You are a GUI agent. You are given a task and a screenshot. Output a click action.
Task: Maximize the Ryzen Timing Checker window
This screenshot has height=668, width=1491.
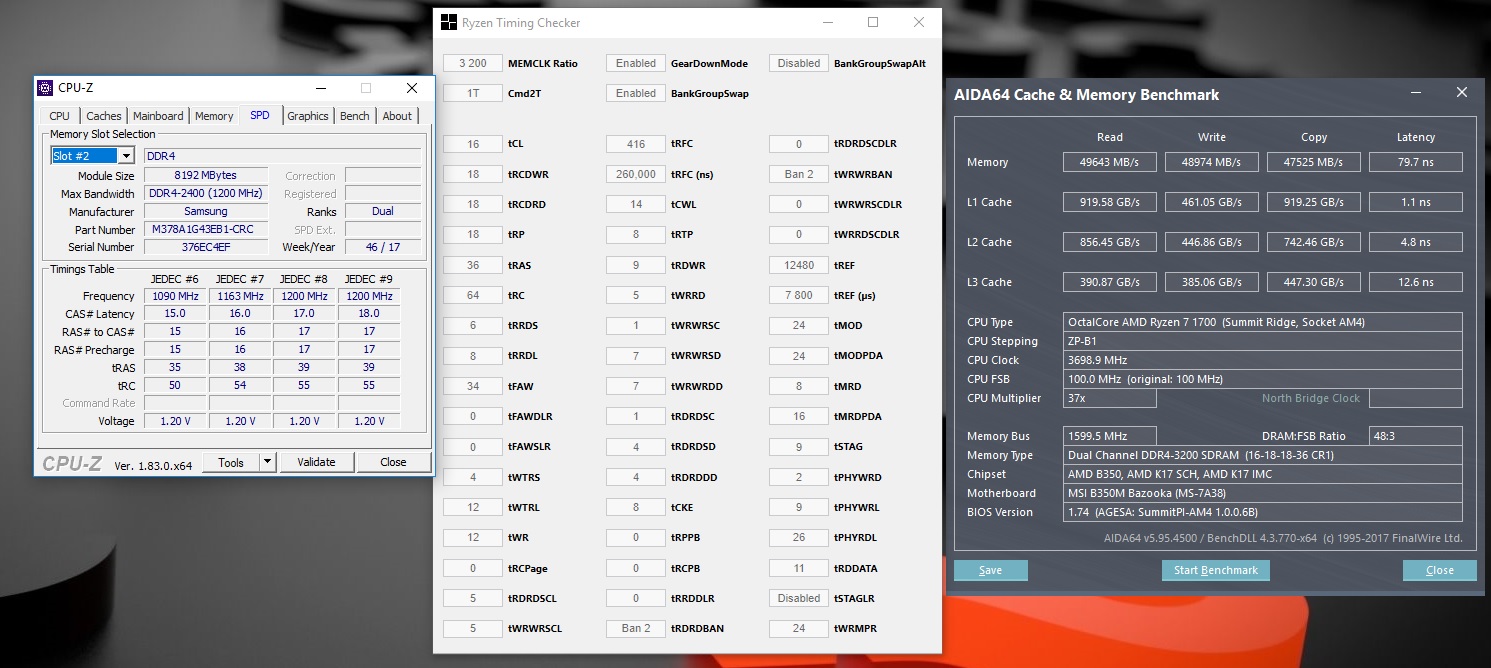coord(873,22)
